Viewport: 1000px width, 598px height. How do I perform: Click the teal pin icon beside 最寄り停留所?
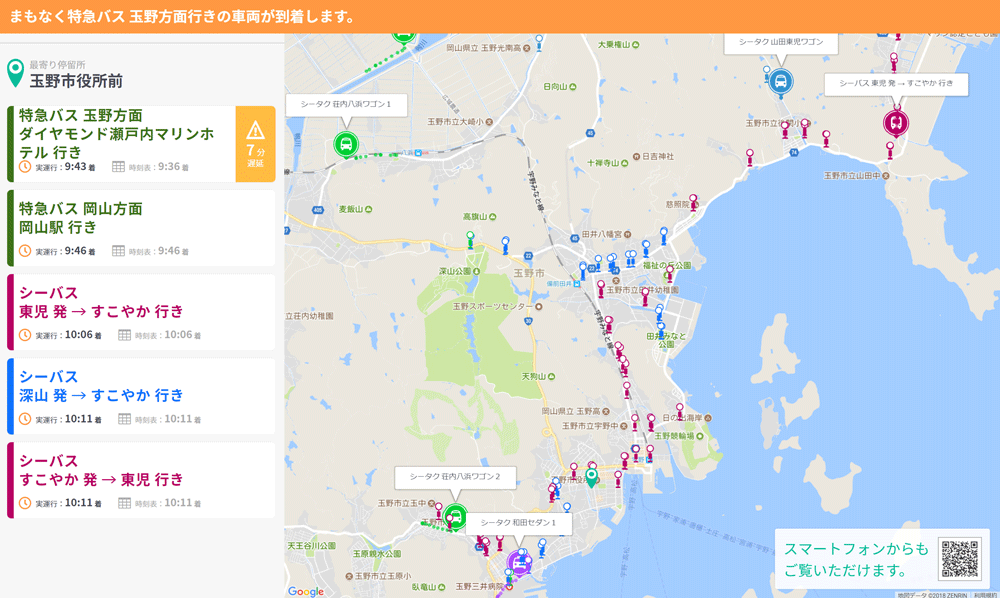click(x=15, y=73)
